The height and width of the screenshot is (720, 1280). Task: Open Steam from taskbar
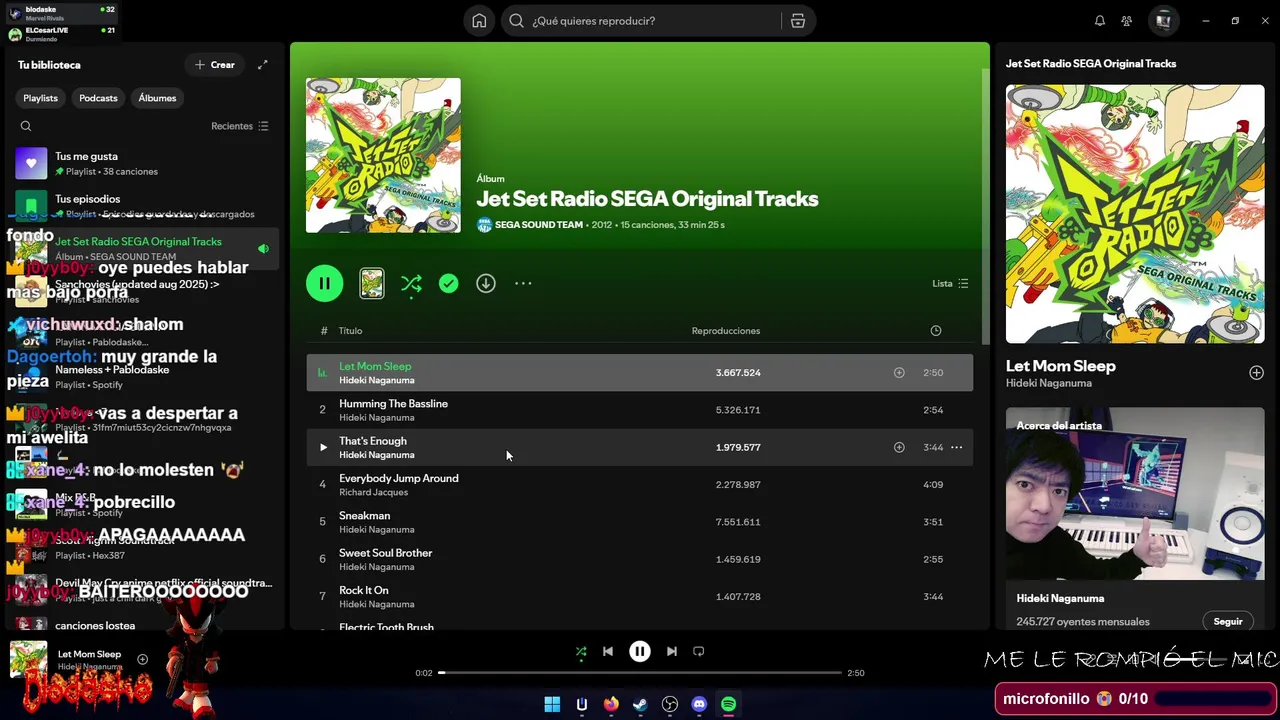point(640,705)
